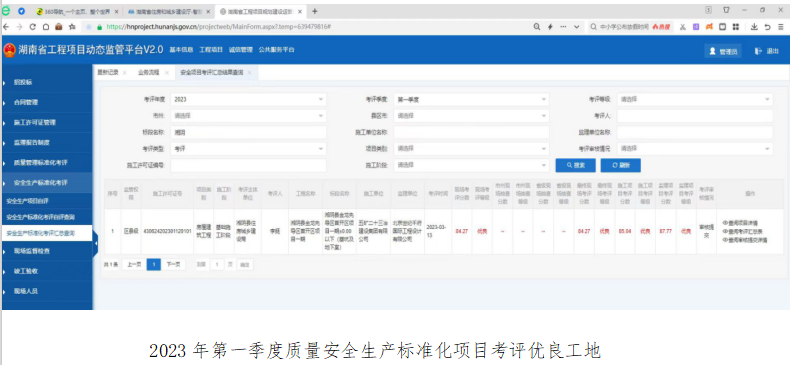Reload the page with the refresh icon
The height and width of the screenshot is (365, 792).
[x=33, y=27]
